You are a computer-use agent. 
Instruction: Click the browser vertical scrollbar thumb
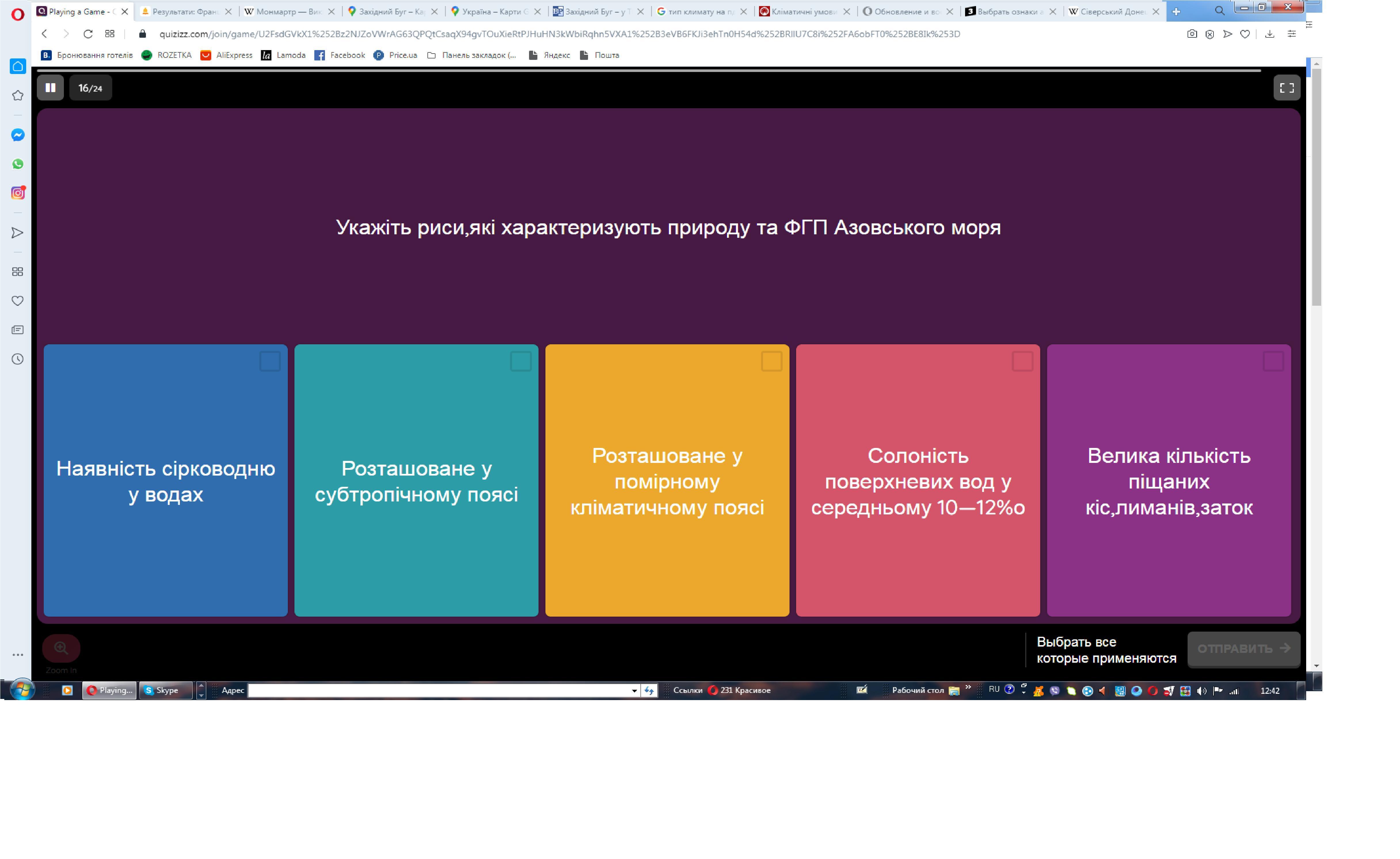click(x=1316, y=187)
